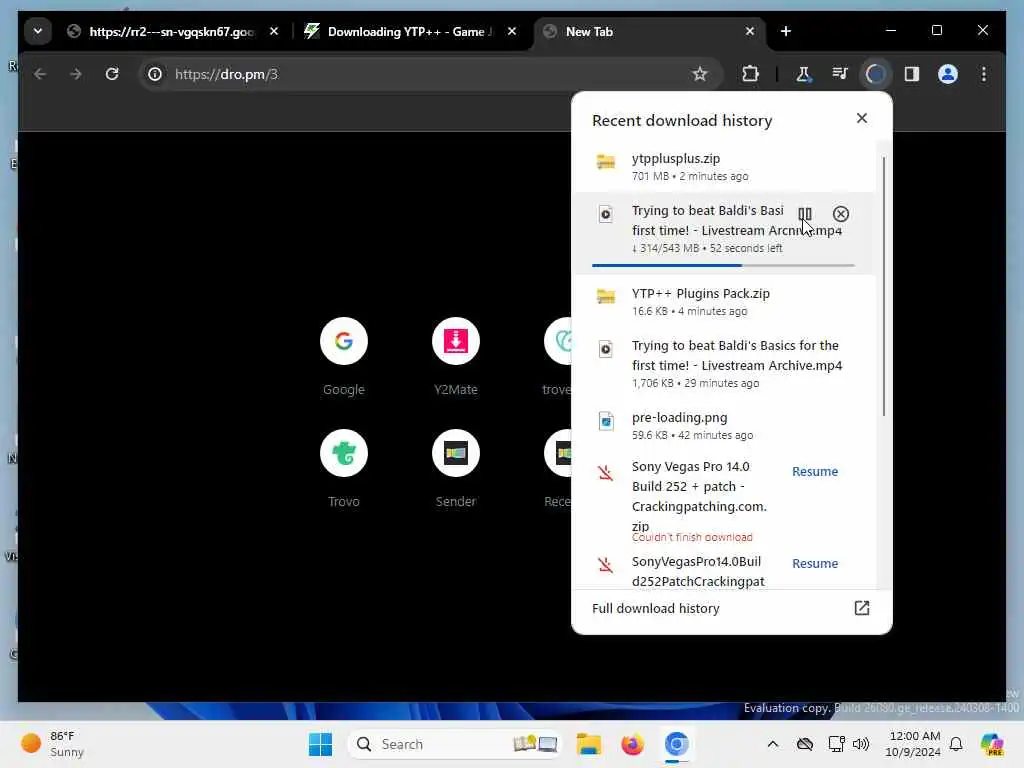Cancel the in-progress mp4 download
Image resolution: width=1024 pixels, height=768 pixels.
tap(840, 214)
